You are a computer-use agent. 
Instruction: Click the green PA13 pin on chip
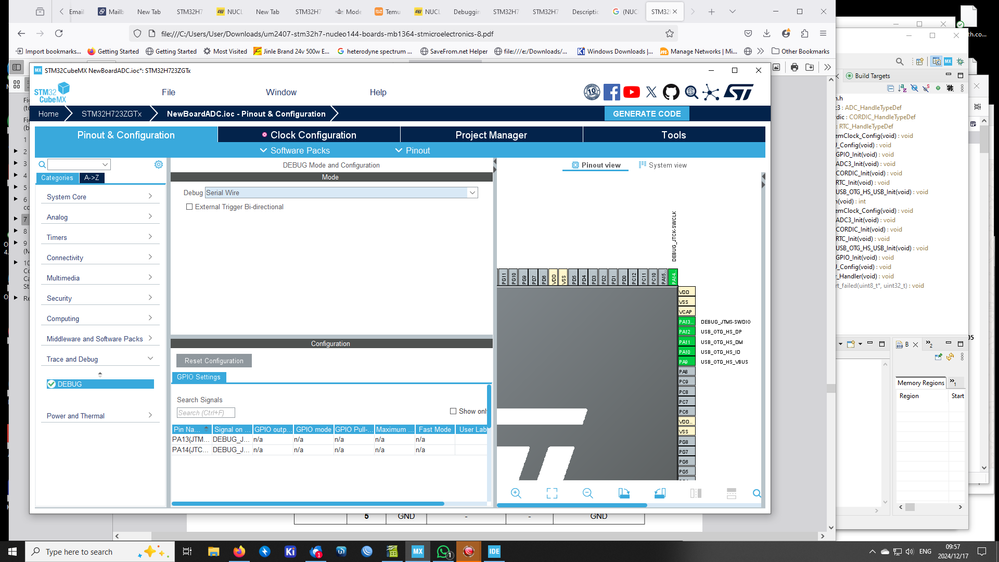coord(686,322)
